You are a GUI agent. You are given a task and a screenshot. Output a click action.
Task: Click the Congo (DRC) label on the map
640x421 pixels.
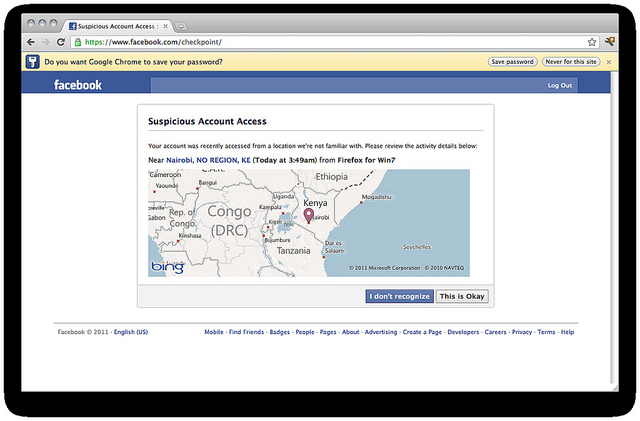click(x=229, y=221)
